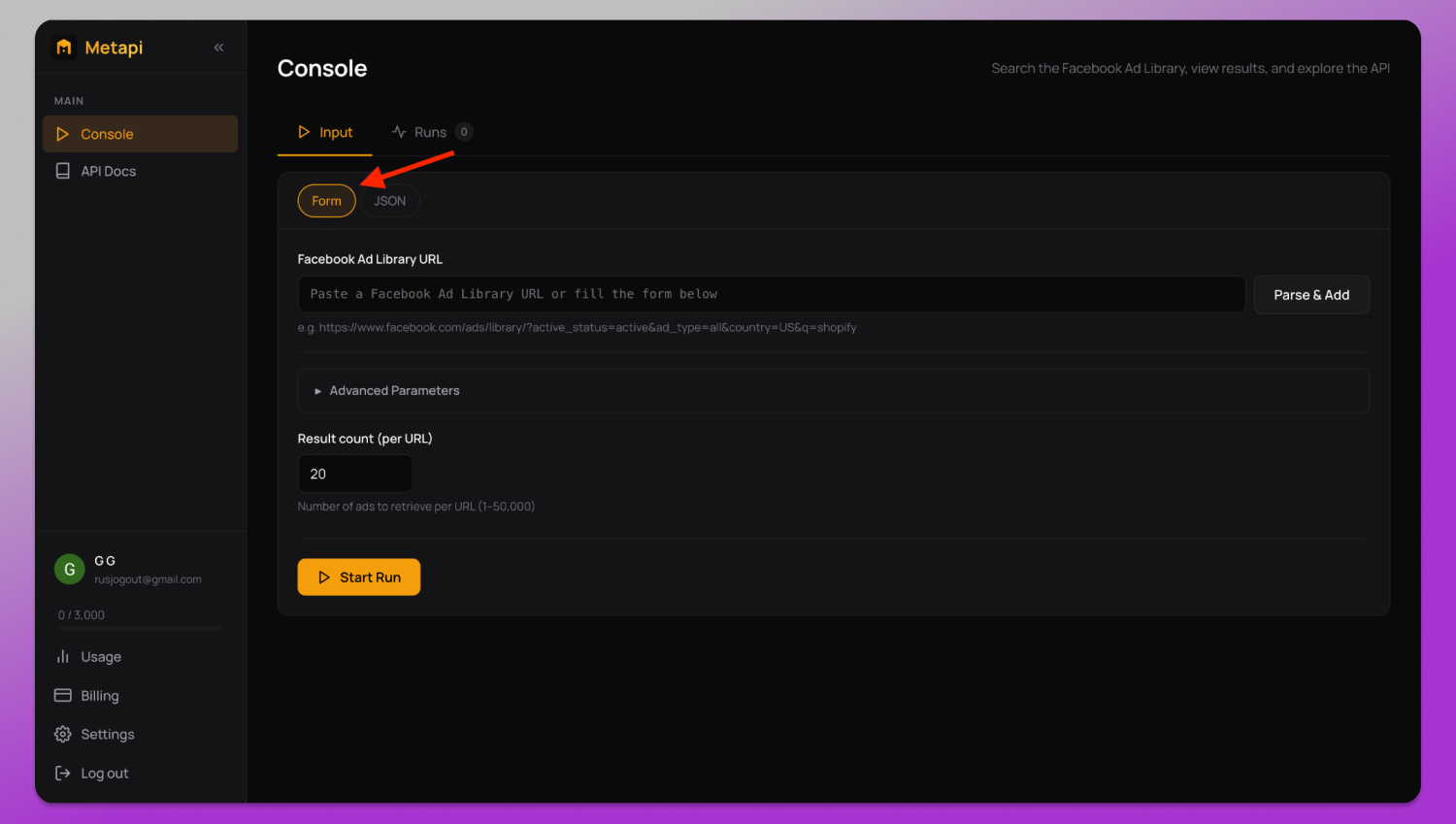
Task: Expand the Advanced Parameters section
Action: 834,390
